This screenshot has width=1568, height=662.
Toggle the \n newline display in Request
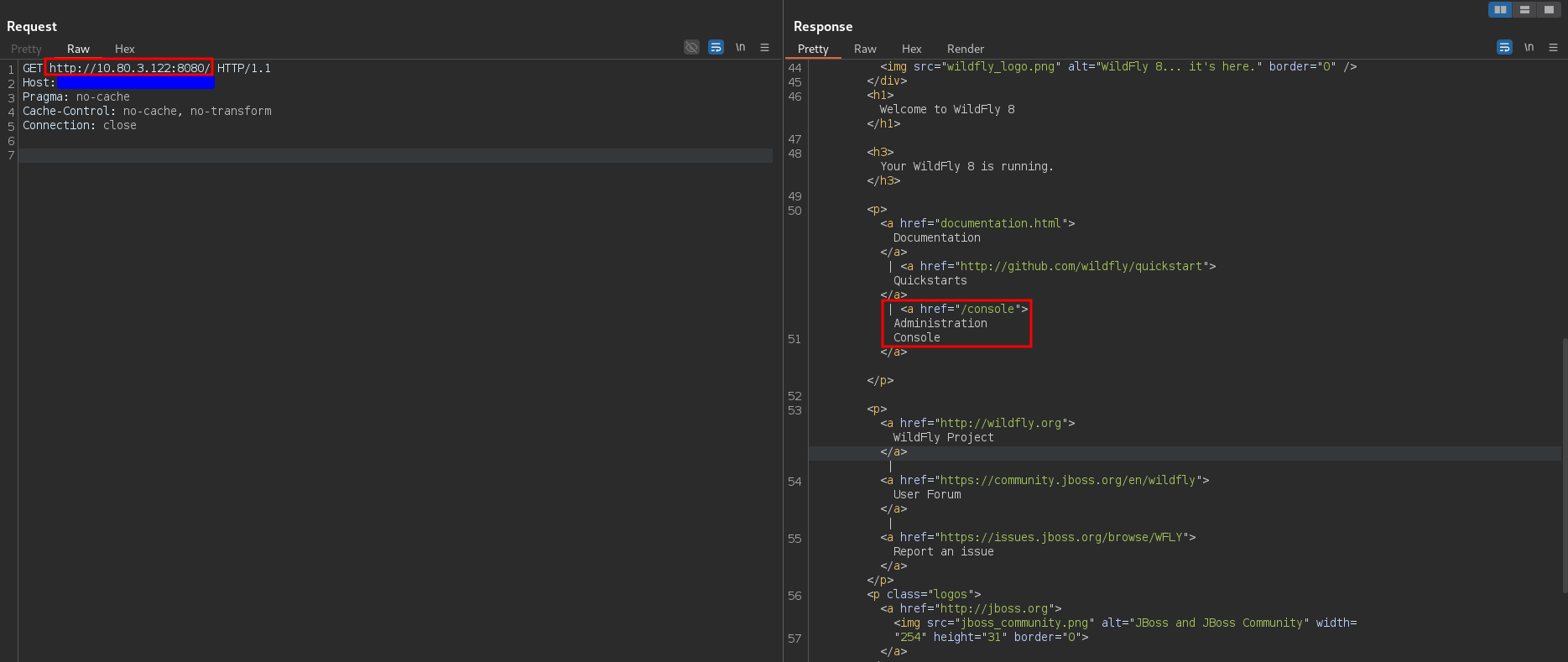pos(740,47)
